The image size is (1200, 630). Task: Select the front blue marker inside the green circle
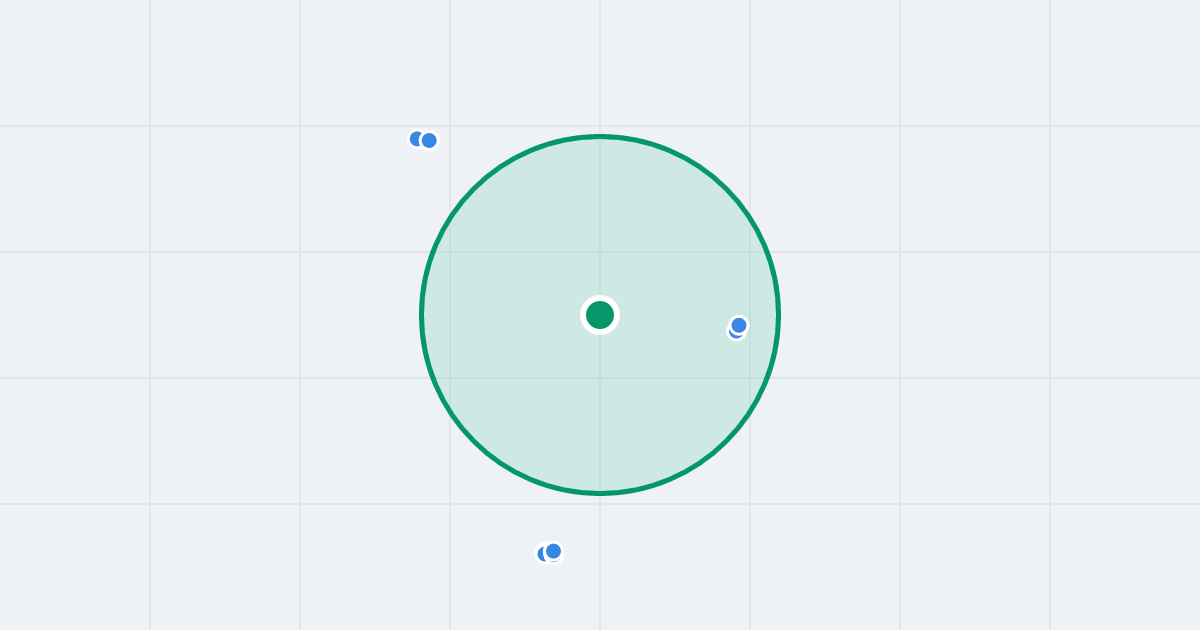point(739,325)
